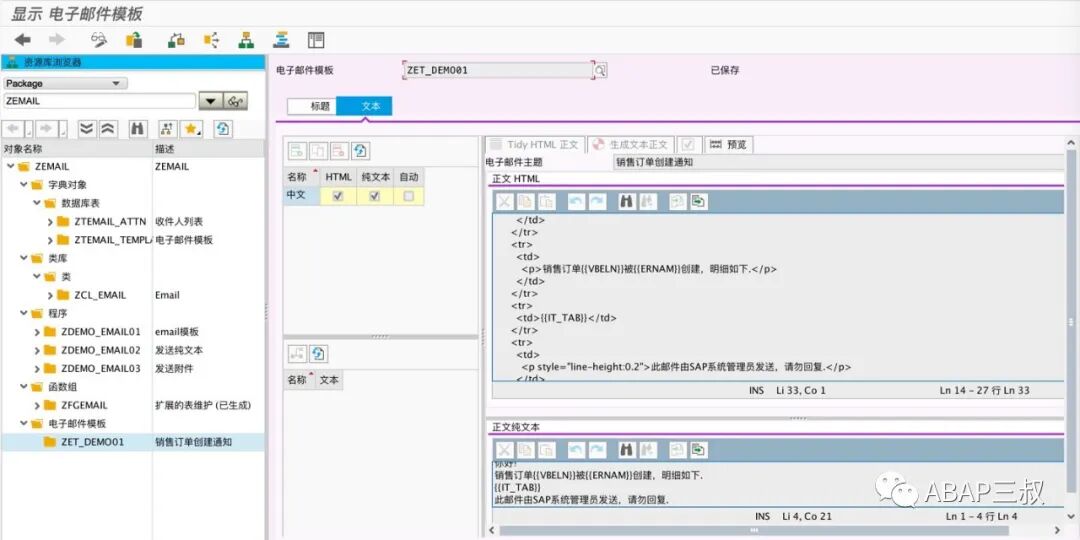Click the Other Object icon in toolbar
The image size is (1080, 540).
[x=134, y=40]
